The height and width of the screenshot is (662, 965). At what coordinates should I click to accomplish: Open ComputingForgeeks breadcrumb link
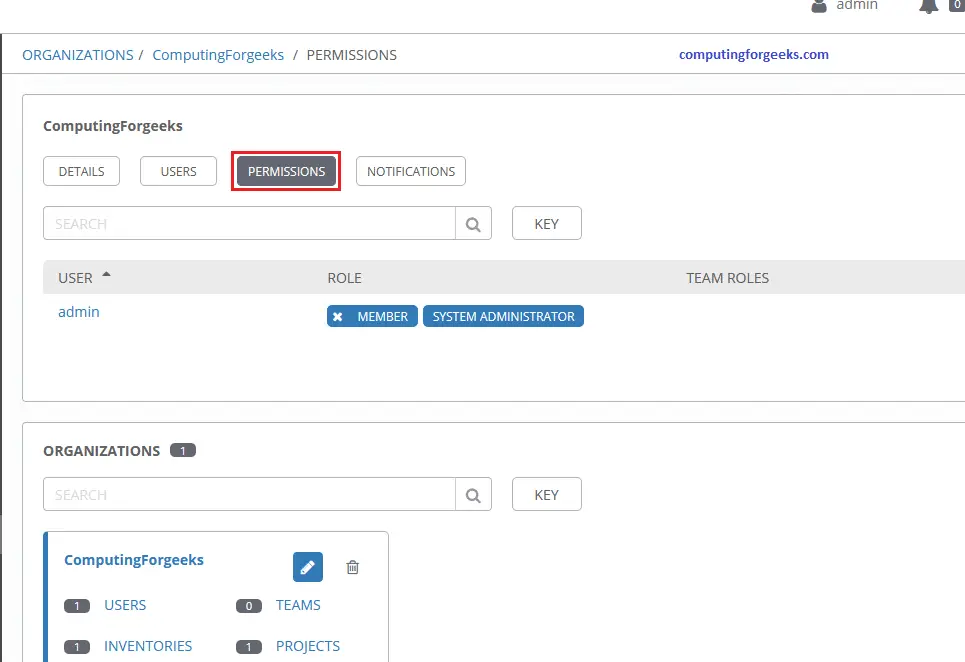218,55
